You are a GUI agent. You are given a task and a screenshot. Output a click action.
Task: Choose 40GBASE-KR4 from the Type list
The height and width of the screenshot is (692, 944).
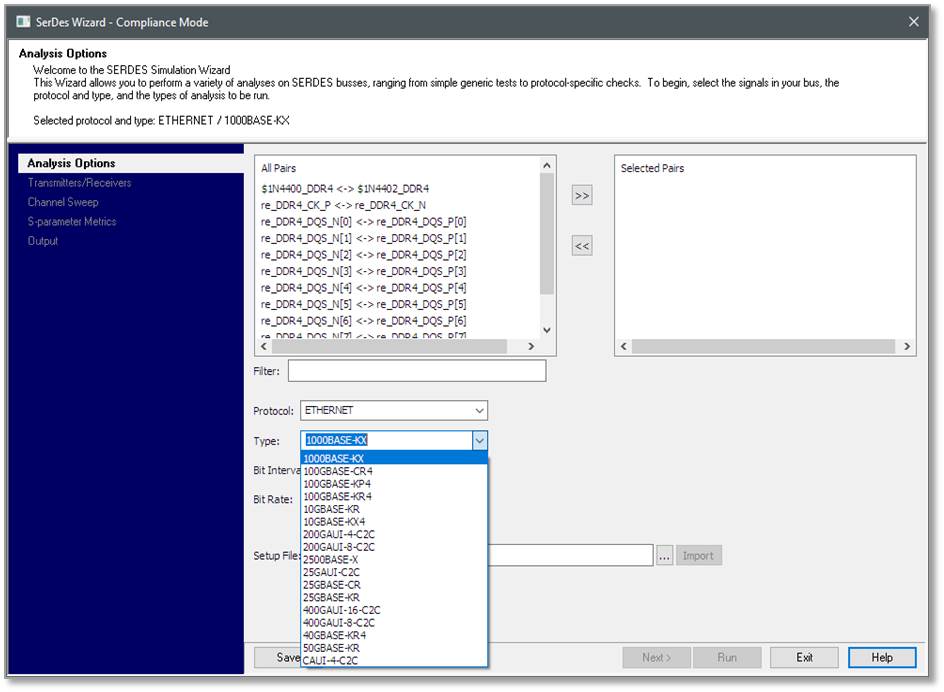coord(394,635)
